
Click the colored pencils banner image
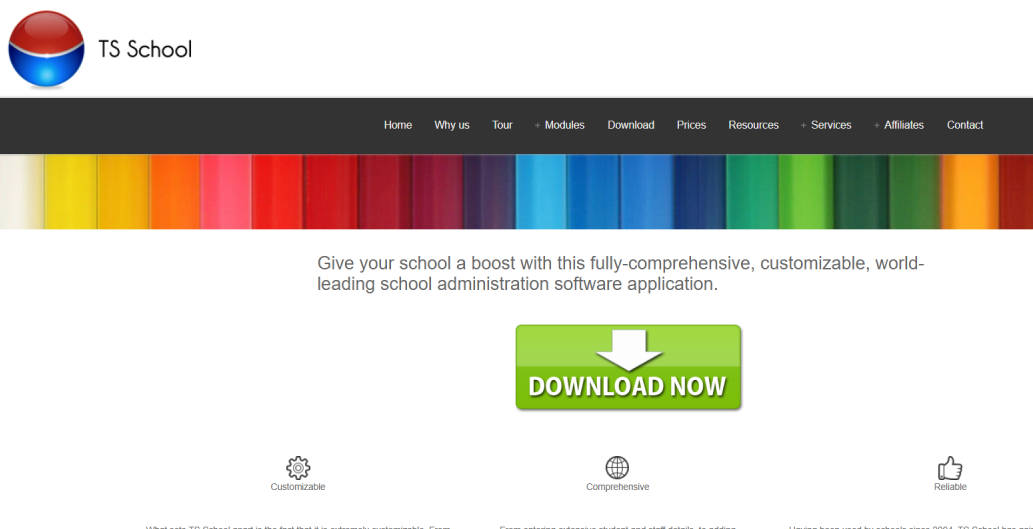coord(516,191)
